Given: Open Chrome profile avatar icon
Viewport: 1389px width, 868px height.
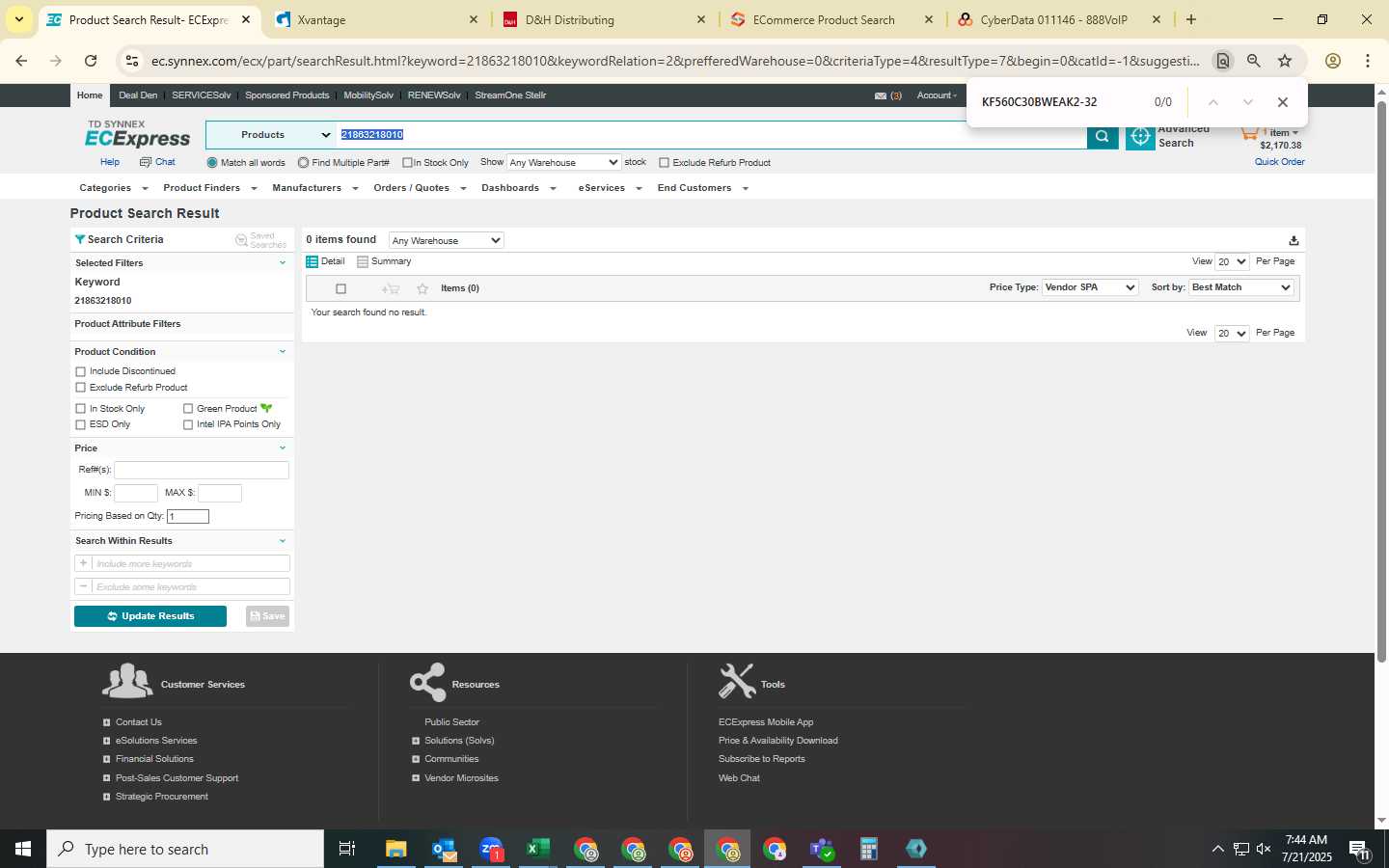Looking at the screenshot, I should click(x=1333, y=61).
